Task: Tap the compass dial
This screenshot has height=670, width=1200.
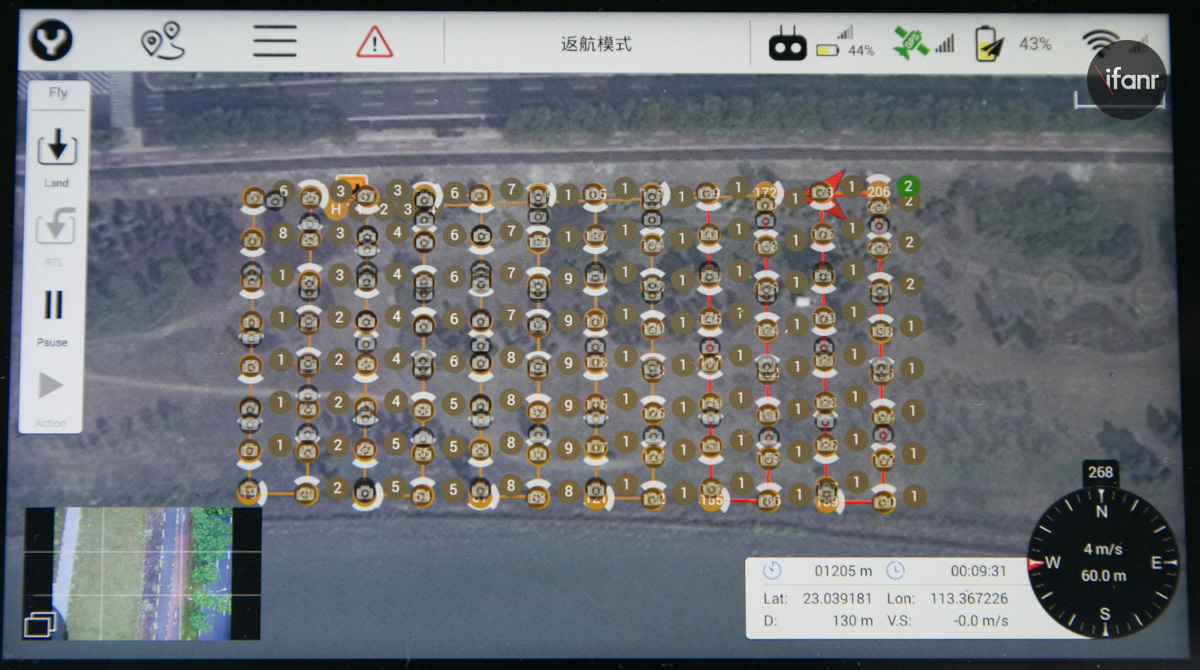Action: click(1102, 563)
